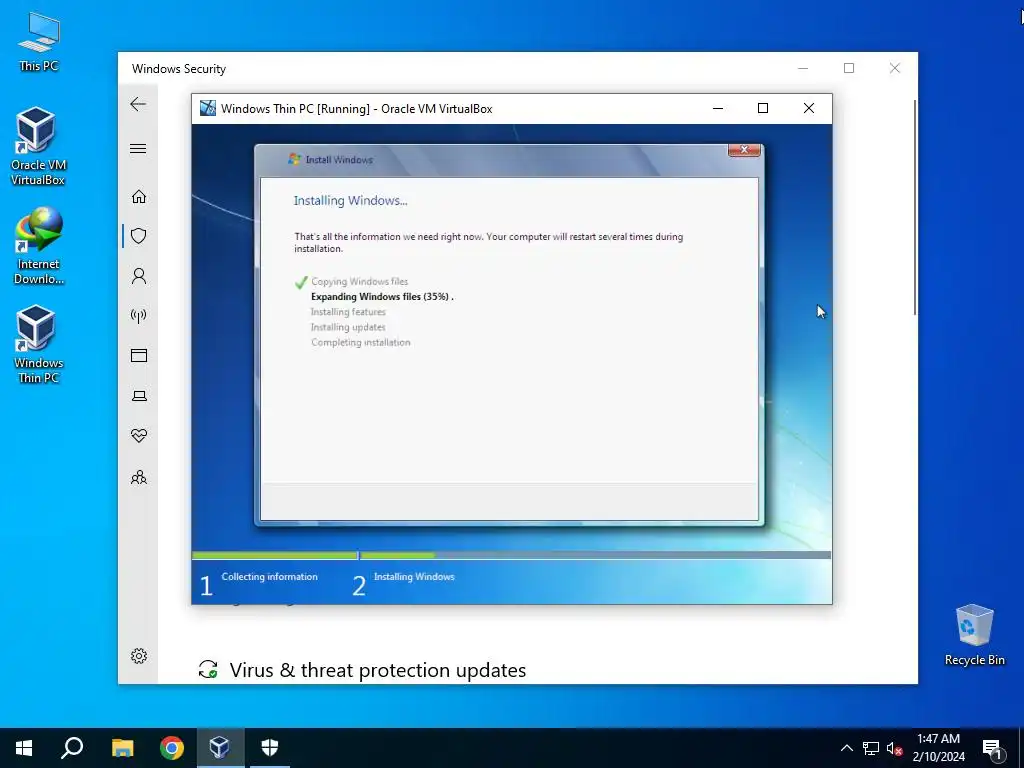Click "Installing updates" step text

[348, 327]
